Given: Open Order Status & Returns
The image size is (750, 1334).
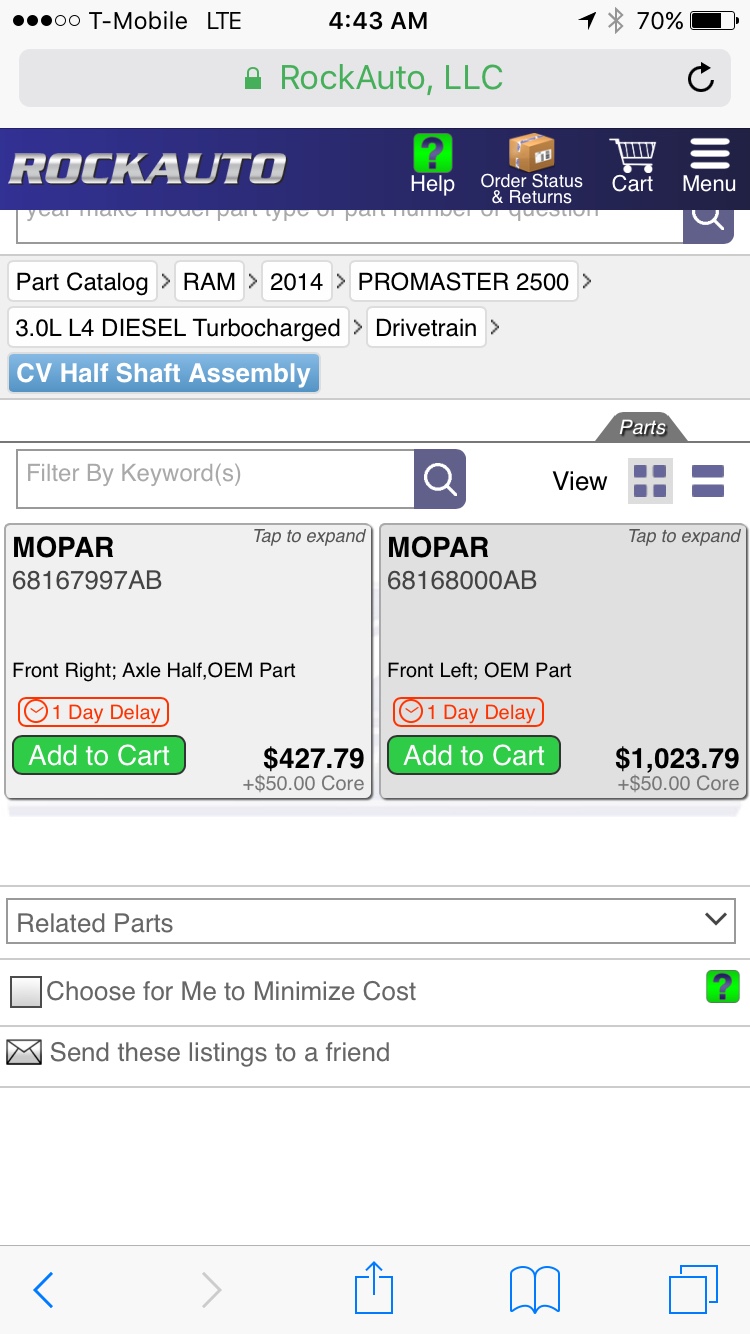Looking at the screenshot, I should pyautogui.click(x=531, y=168).
